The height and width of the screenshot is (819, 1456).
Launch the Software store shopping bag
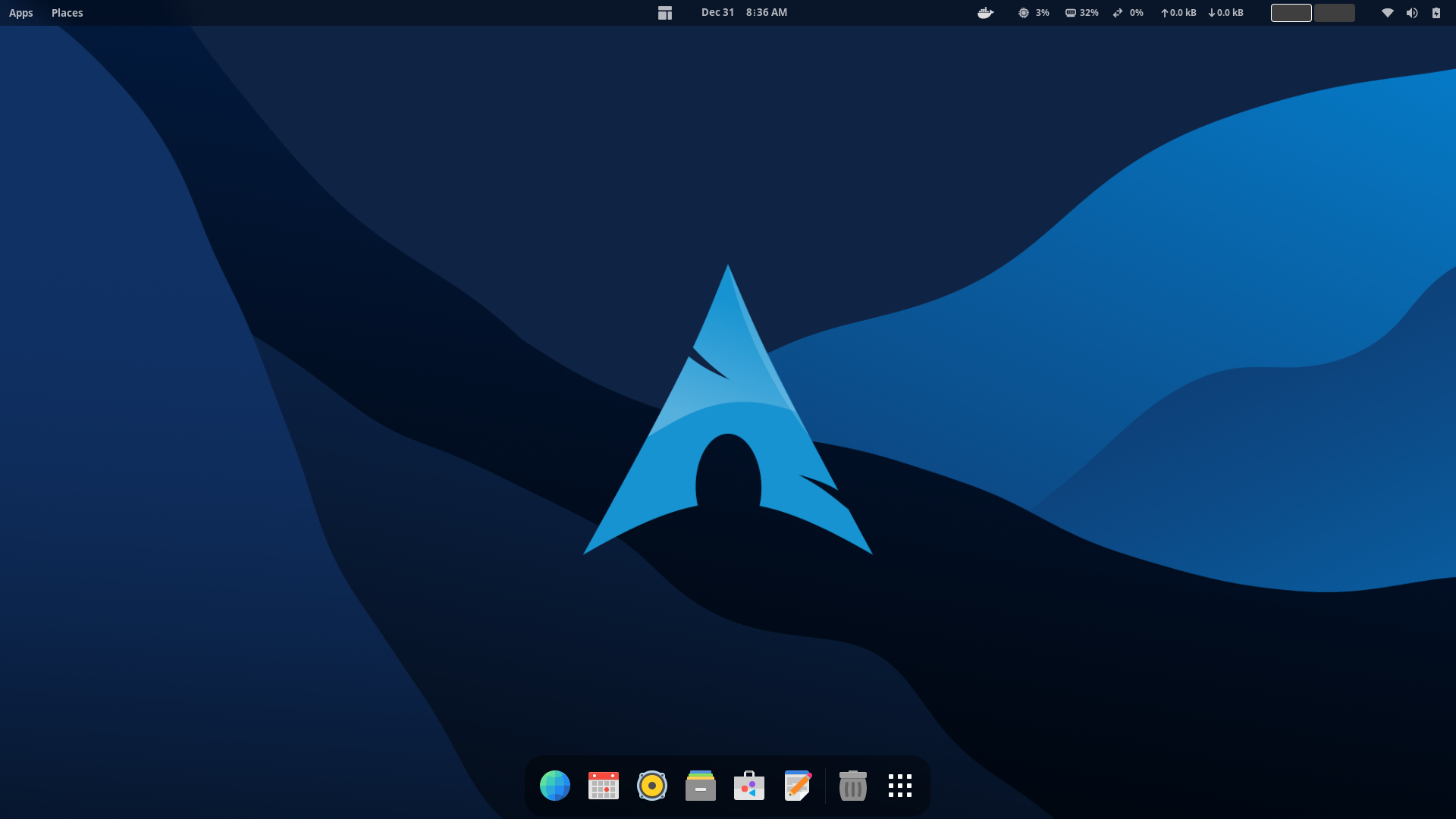point(748,786)
